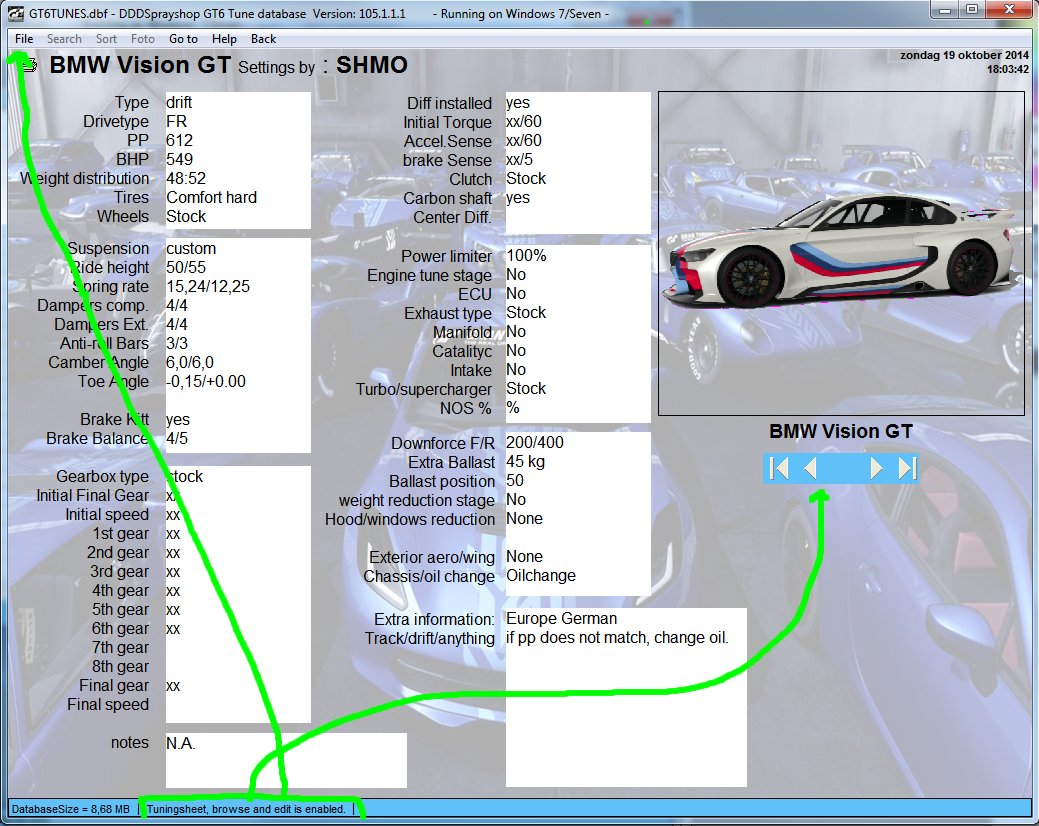Click the "if pp does not match, change oil." line
1039x826 pixels.
click(x=618, y=638)
